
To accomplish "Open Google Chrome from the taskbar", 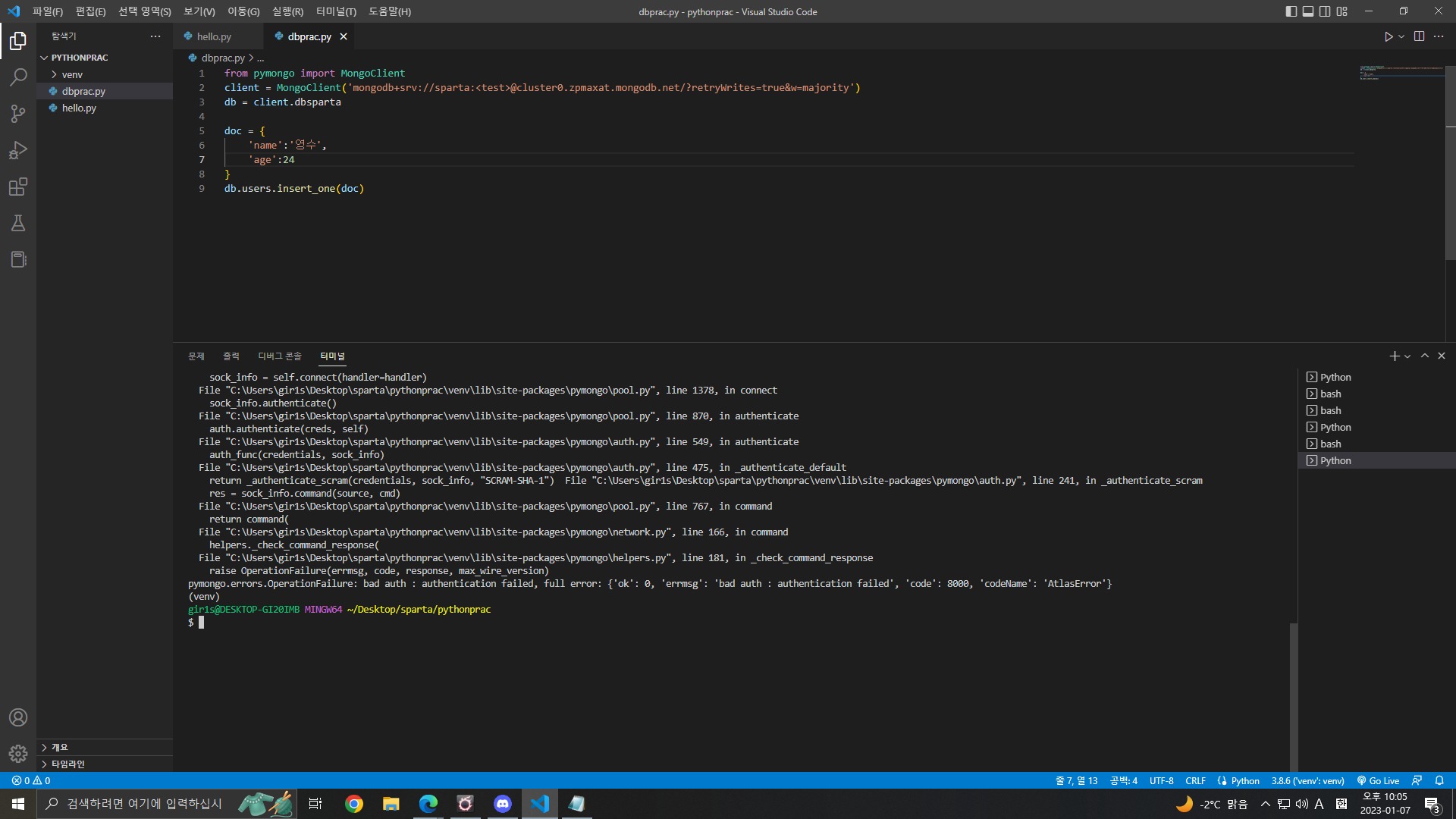I will coord(354,804).
